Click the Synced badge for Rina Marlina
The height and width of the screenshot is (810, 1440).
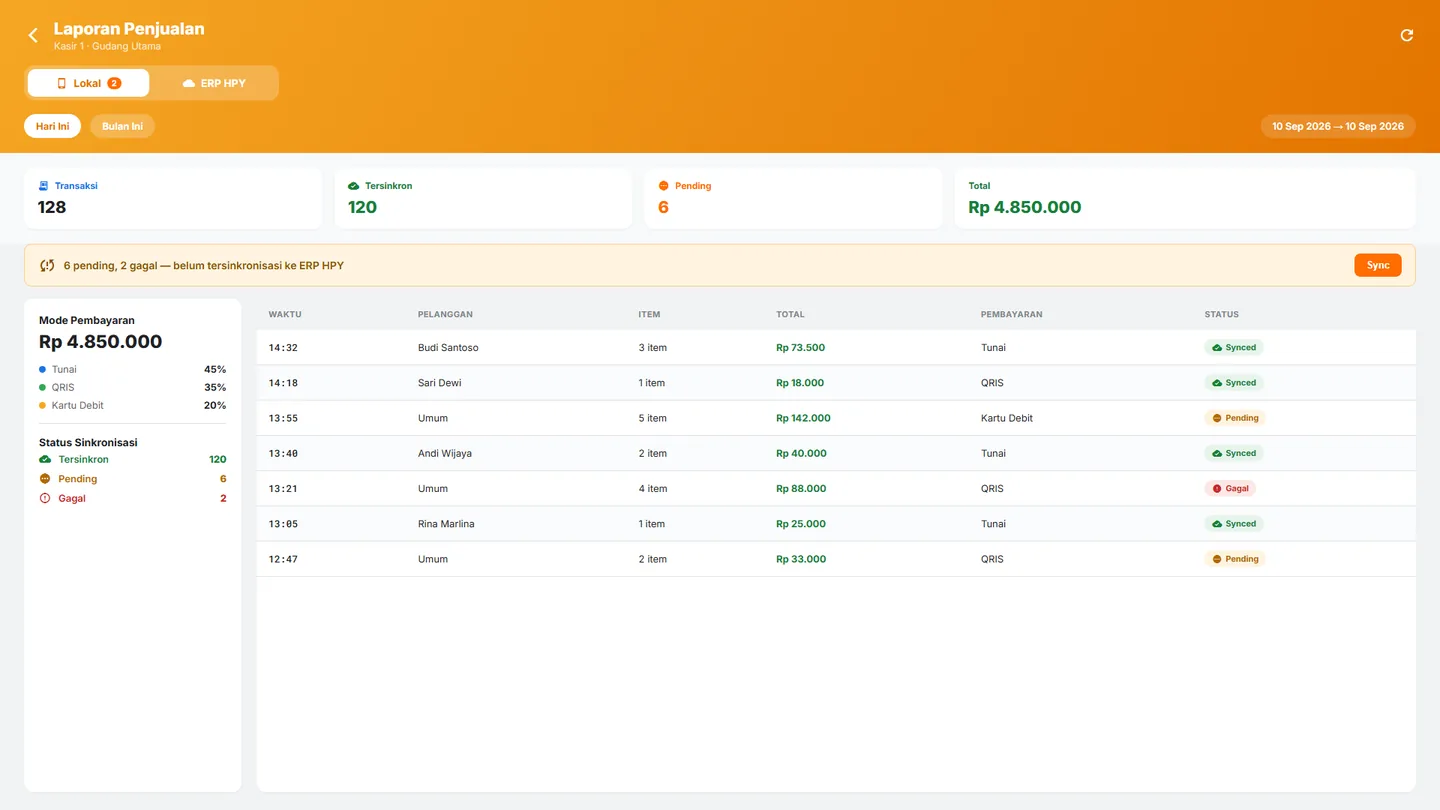(x=1234, y=524)
